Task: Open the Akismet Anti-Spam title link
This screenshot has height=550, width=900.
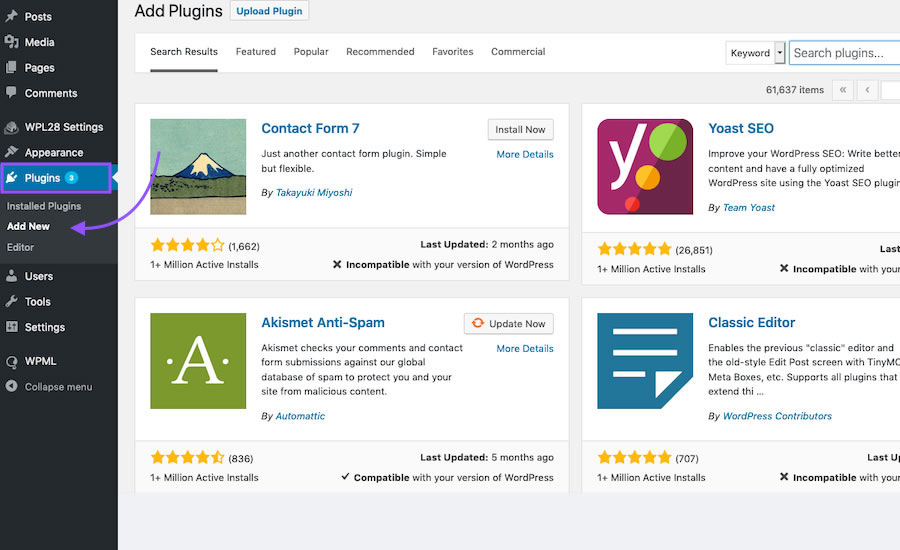Action: [x=323, y=323]
